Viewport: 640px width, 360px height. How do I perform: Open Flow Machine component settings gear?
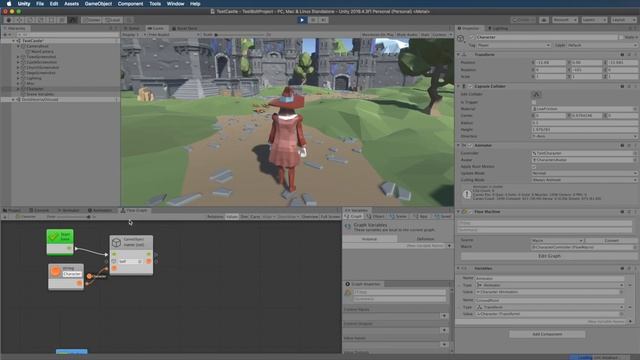tap(629, 212)
